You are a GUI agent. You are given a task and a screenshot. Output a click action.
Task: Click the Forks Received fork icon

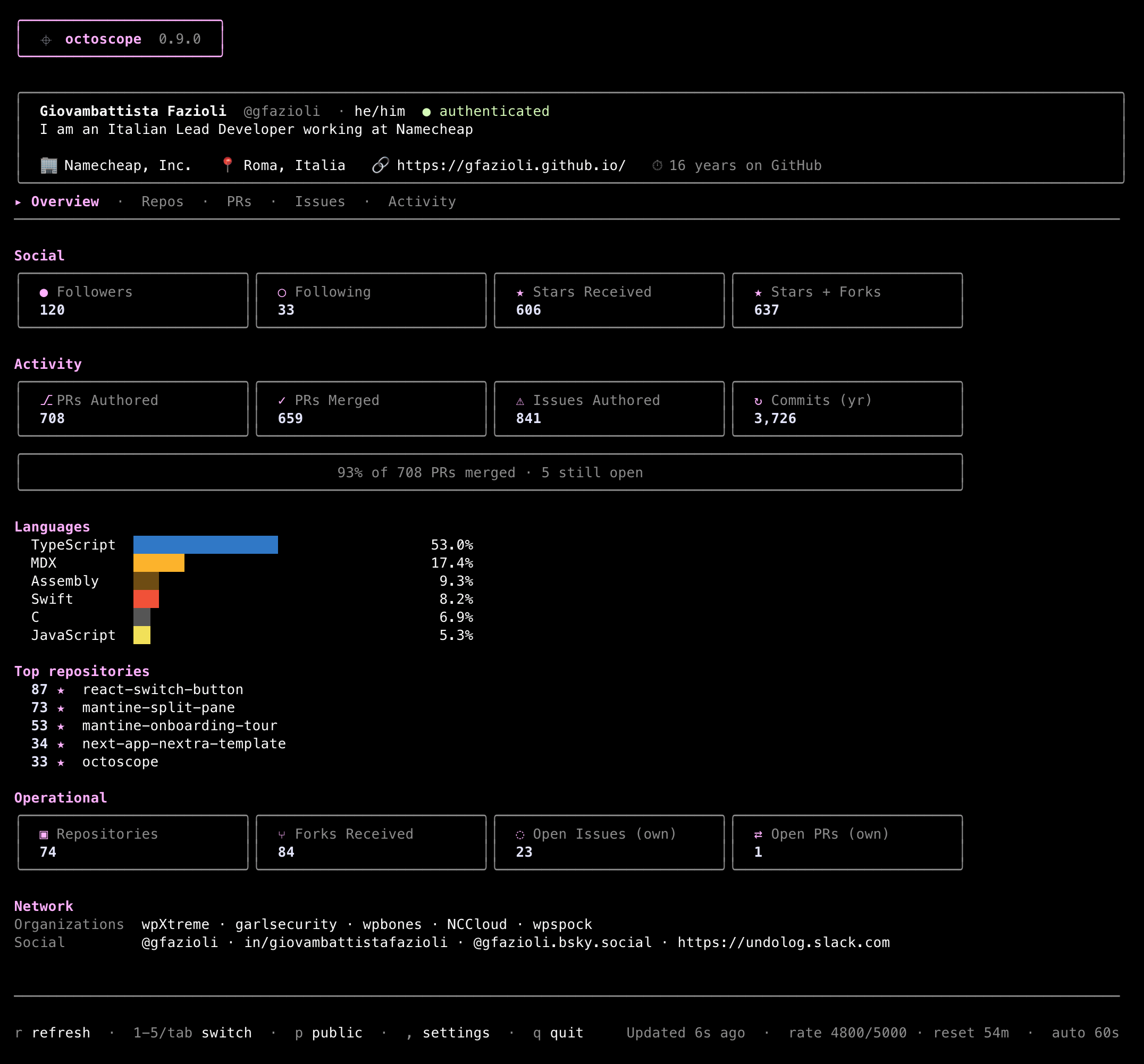[x=282, y=835]
